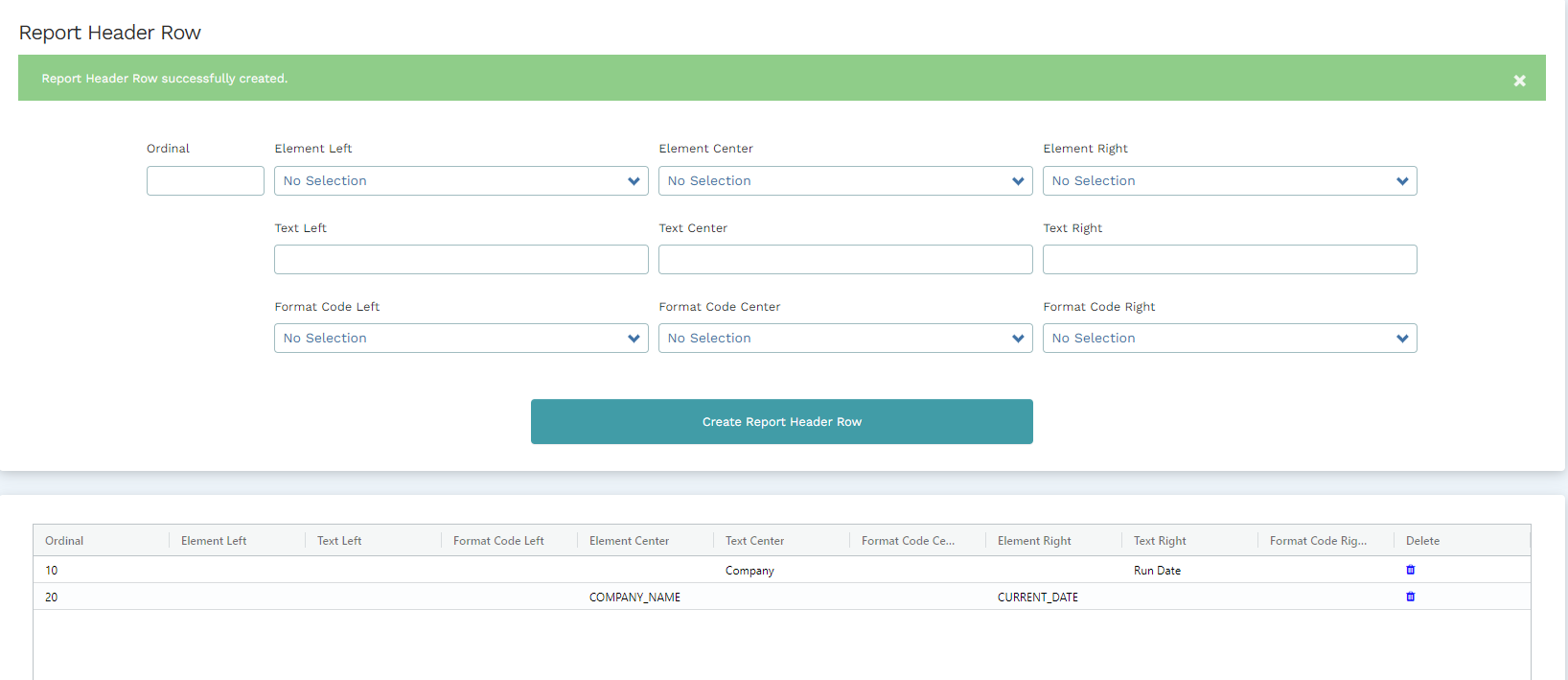Sort by the Element Center column header
The height and width of the screenshot is (680, 1568).
pyautogui.click(x=629, y=541)
